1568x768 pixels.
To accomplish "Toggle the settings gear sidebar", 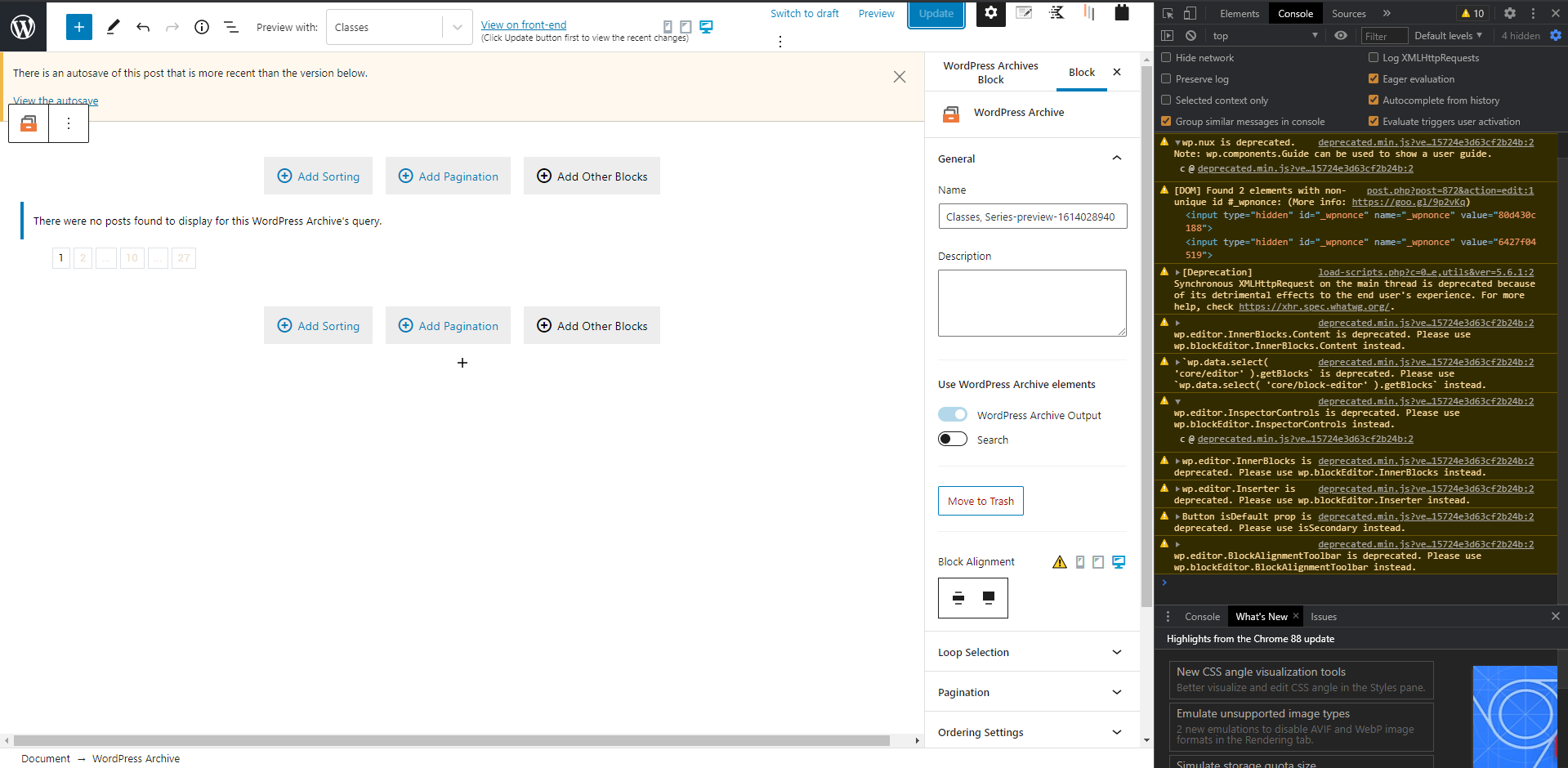I will 990,13.
